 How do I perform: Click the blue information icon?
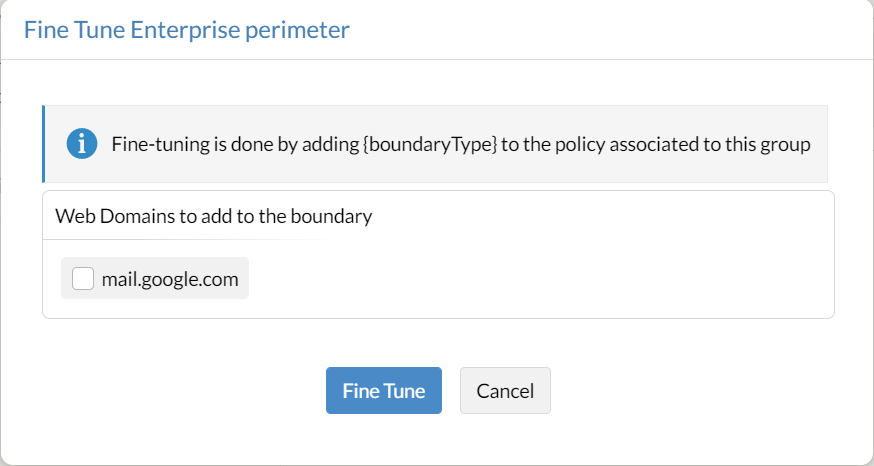pos(82,144)
